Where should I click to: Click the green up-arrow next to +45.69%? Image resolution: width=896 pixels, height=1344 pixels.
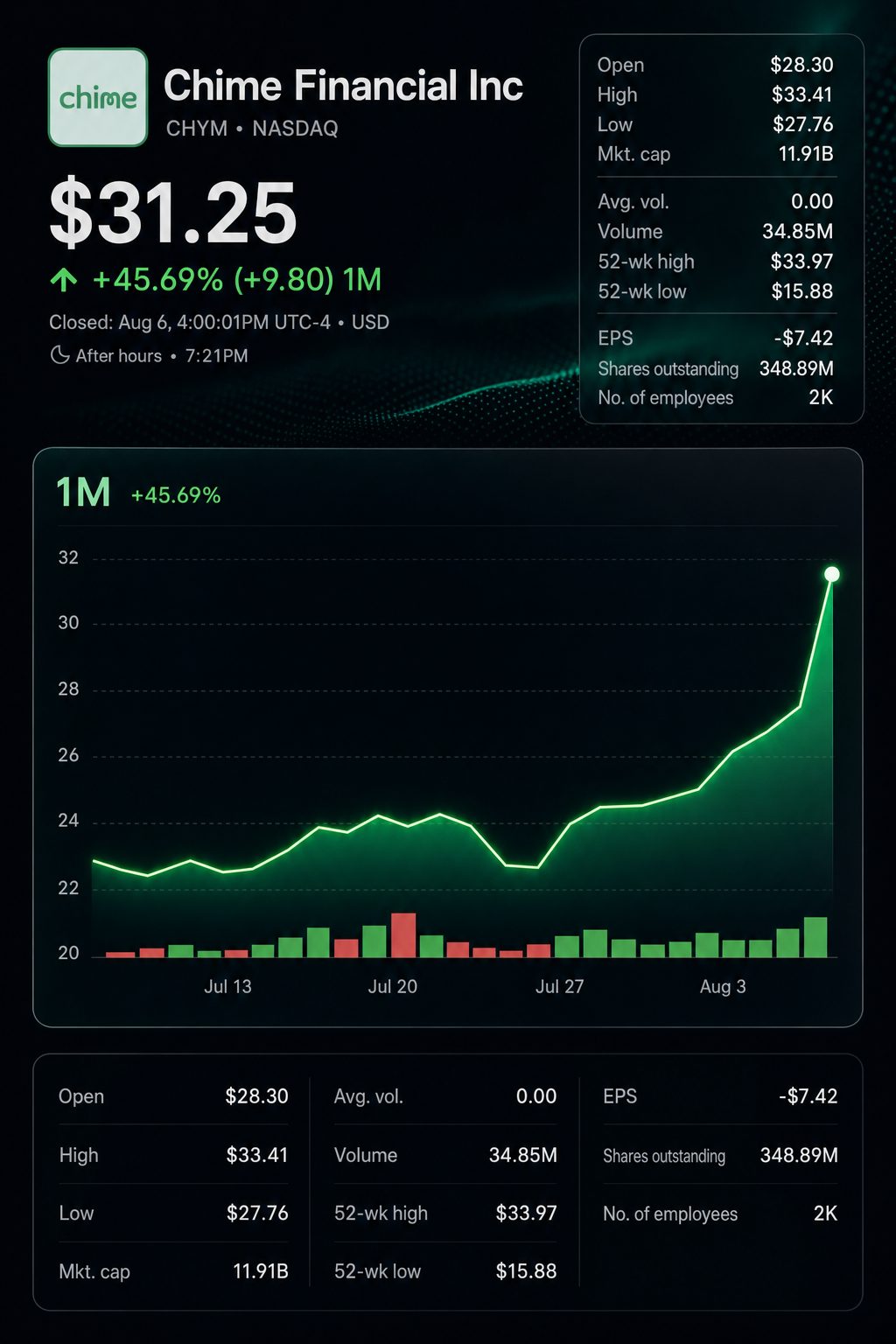pyautogui.click(x=64, y=280)
